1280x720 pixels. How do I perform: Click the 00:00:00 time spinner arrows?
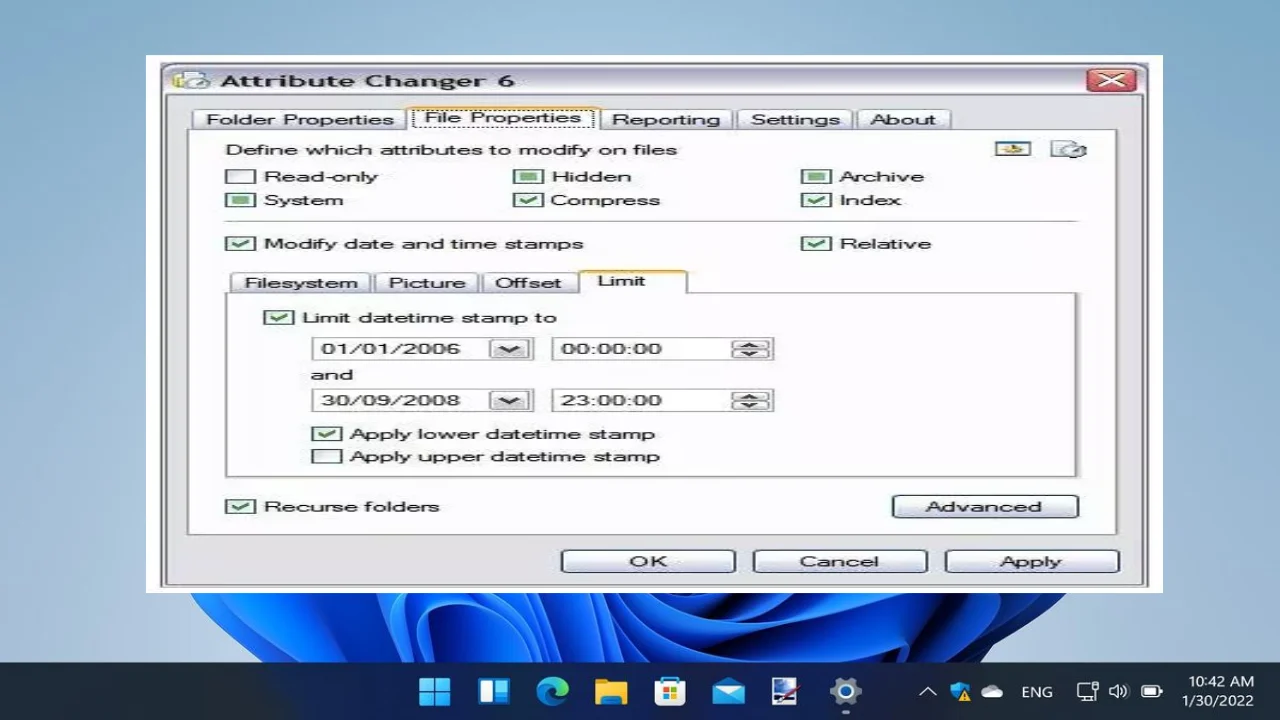(x=750, y=349)
